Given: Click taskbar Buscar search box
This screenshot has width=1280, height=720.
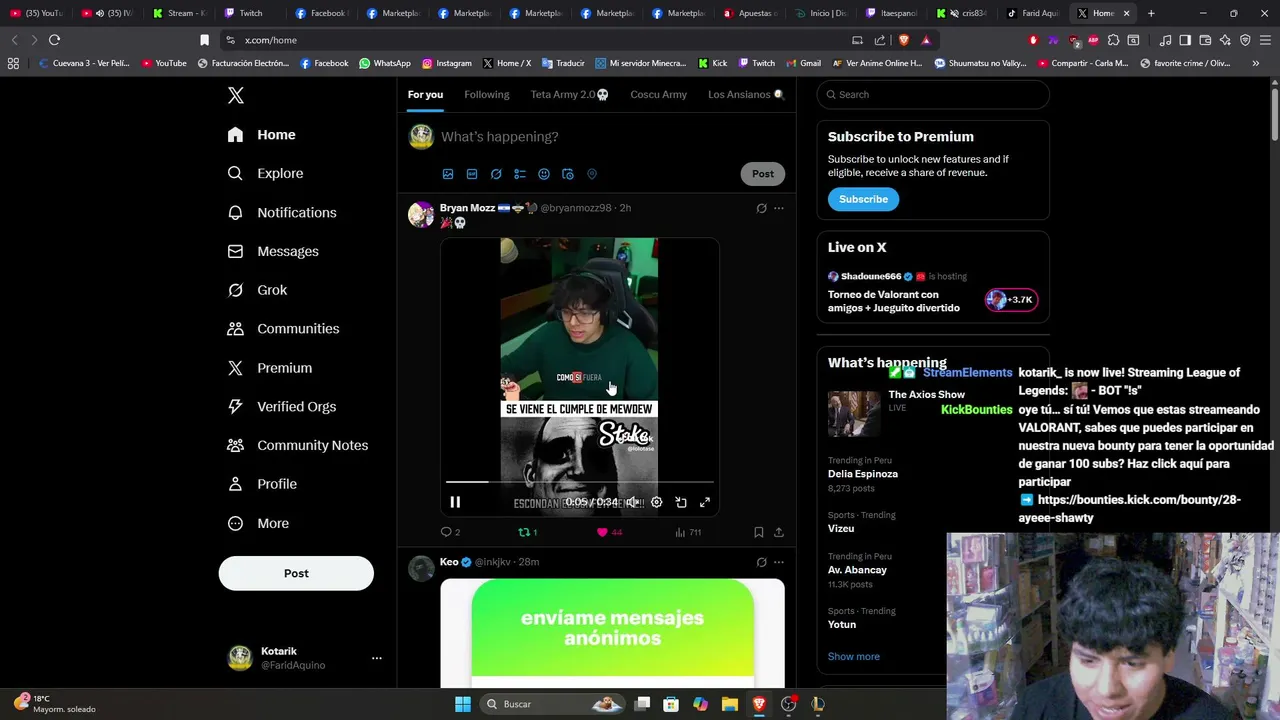Looking at the screenshot, I should pos(552,704).
